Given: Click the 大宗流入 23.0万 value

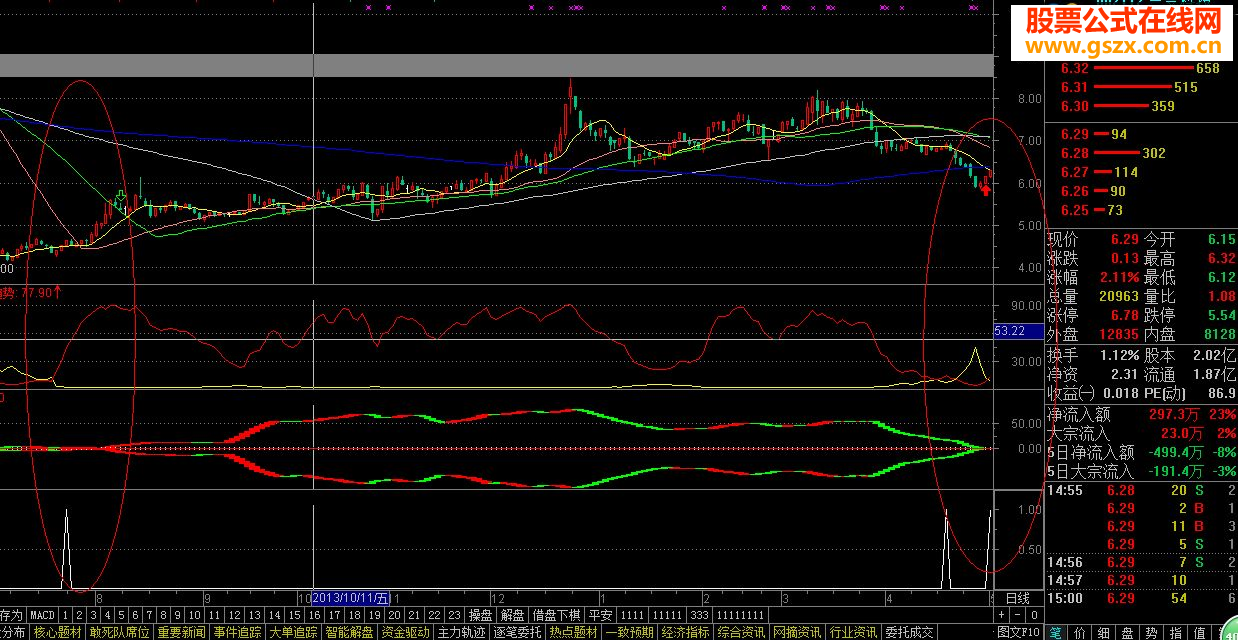Looking at the screenshot, I should (x=1181, y=433).
